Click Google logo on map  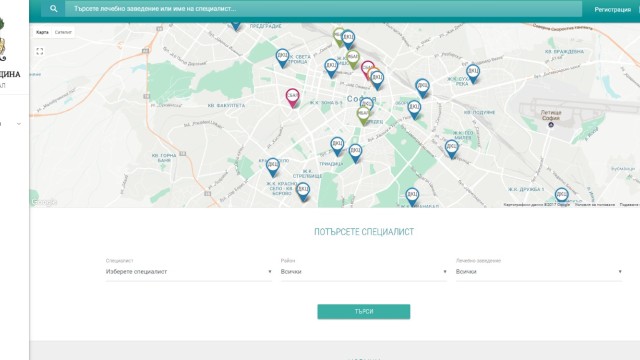44,202
